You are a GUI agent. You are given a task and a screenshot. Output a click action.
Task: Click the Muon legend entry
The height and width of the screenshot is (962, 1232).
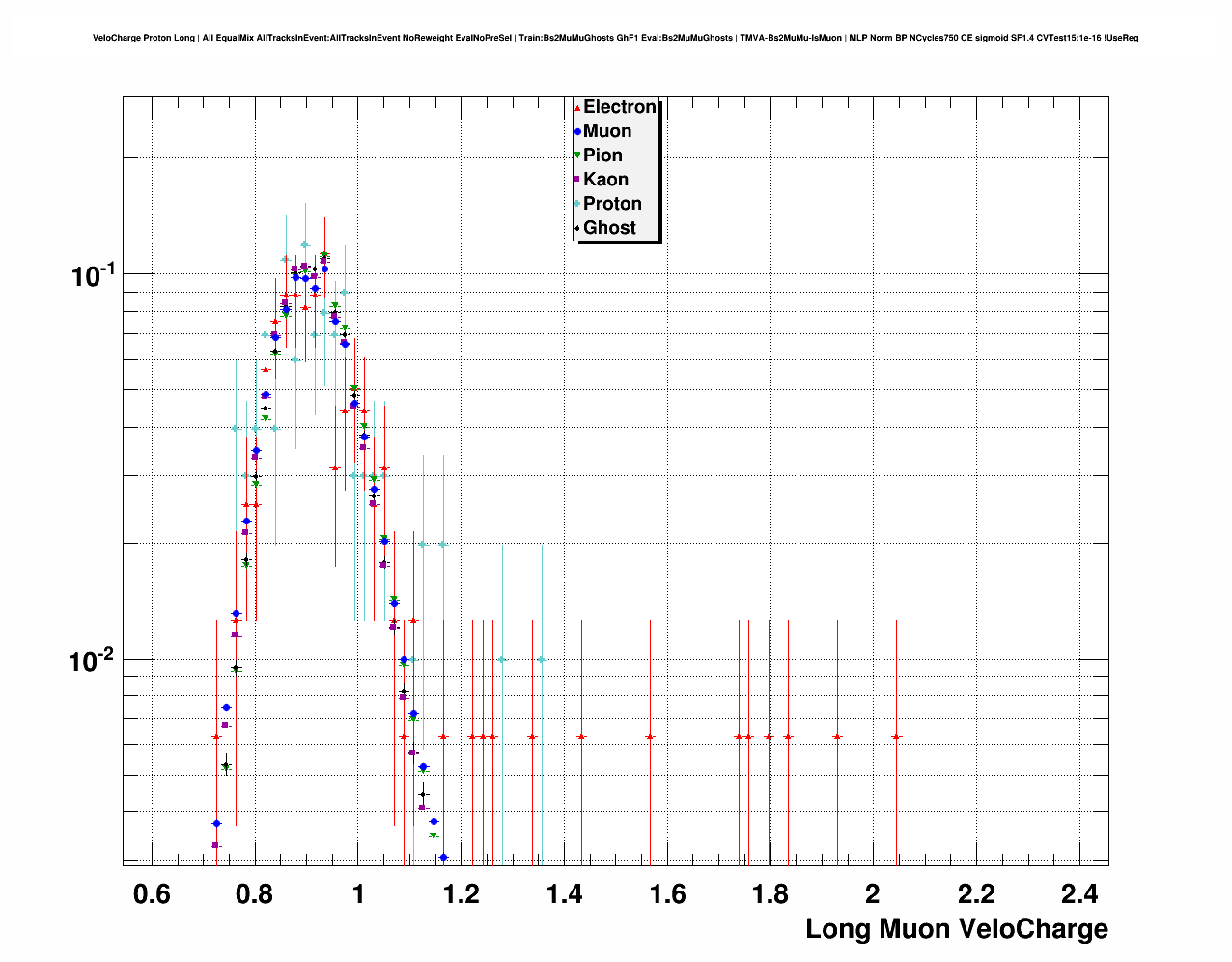[603, 131]
